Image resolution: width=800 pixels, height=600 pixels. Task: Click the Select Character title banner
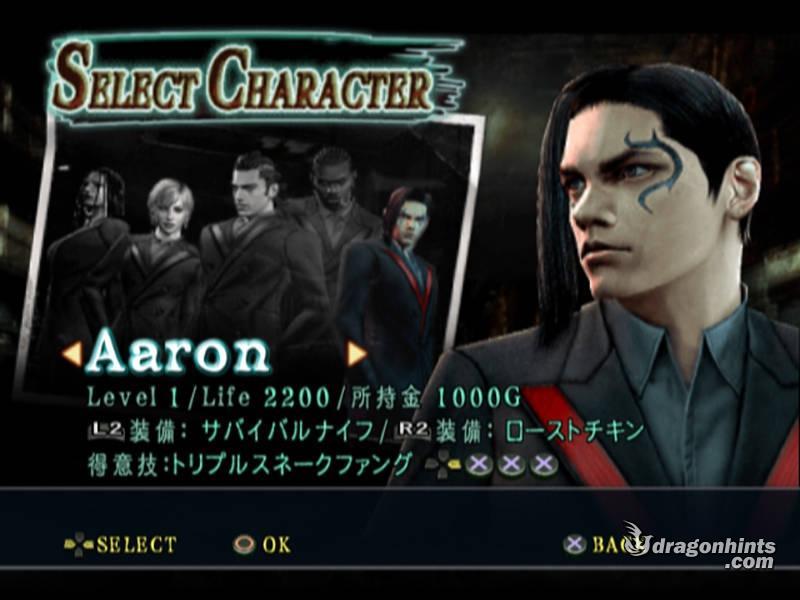tap(255, 77)
